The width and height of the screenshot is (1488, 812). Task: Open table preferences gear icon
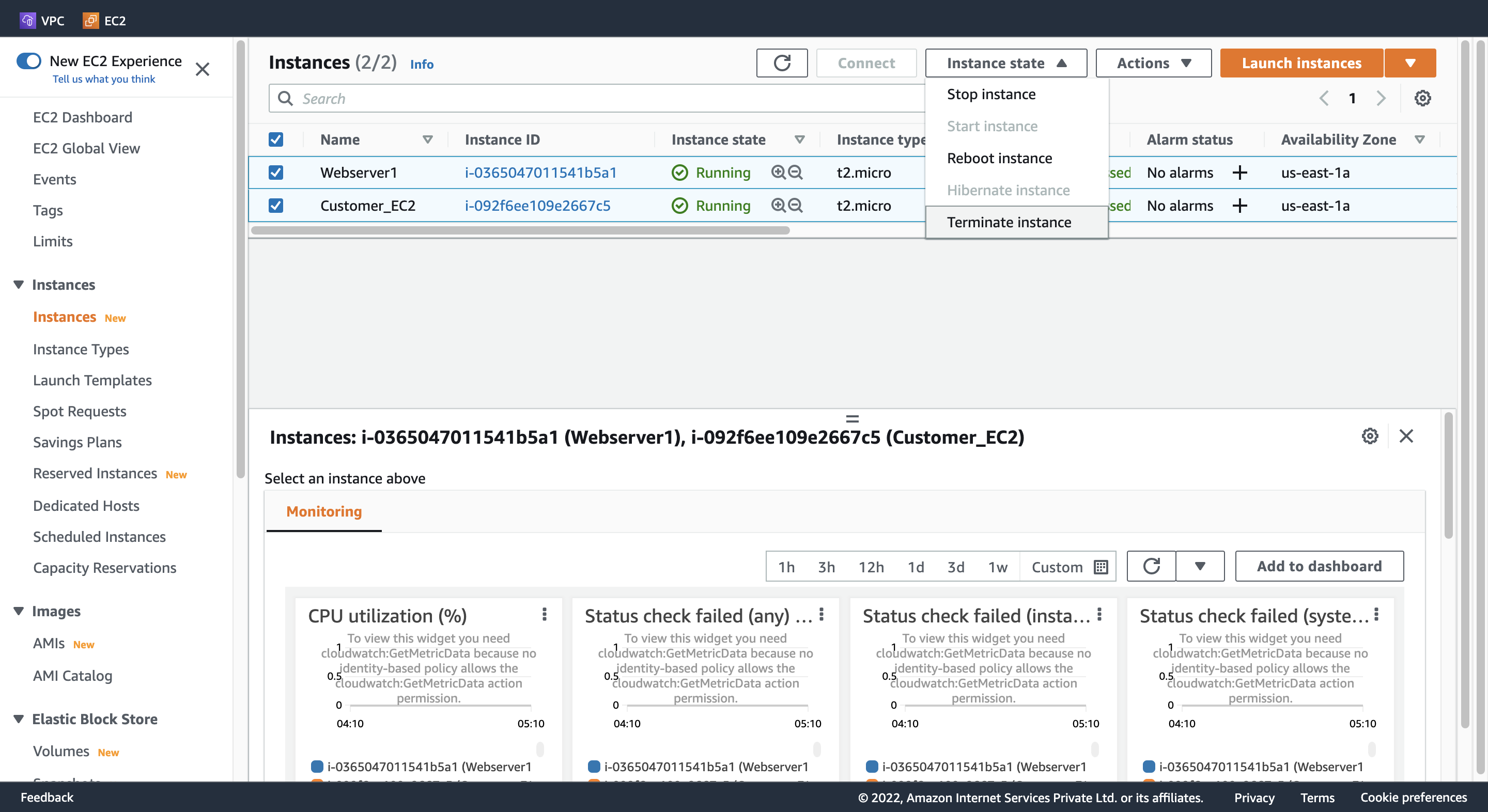1422,98
